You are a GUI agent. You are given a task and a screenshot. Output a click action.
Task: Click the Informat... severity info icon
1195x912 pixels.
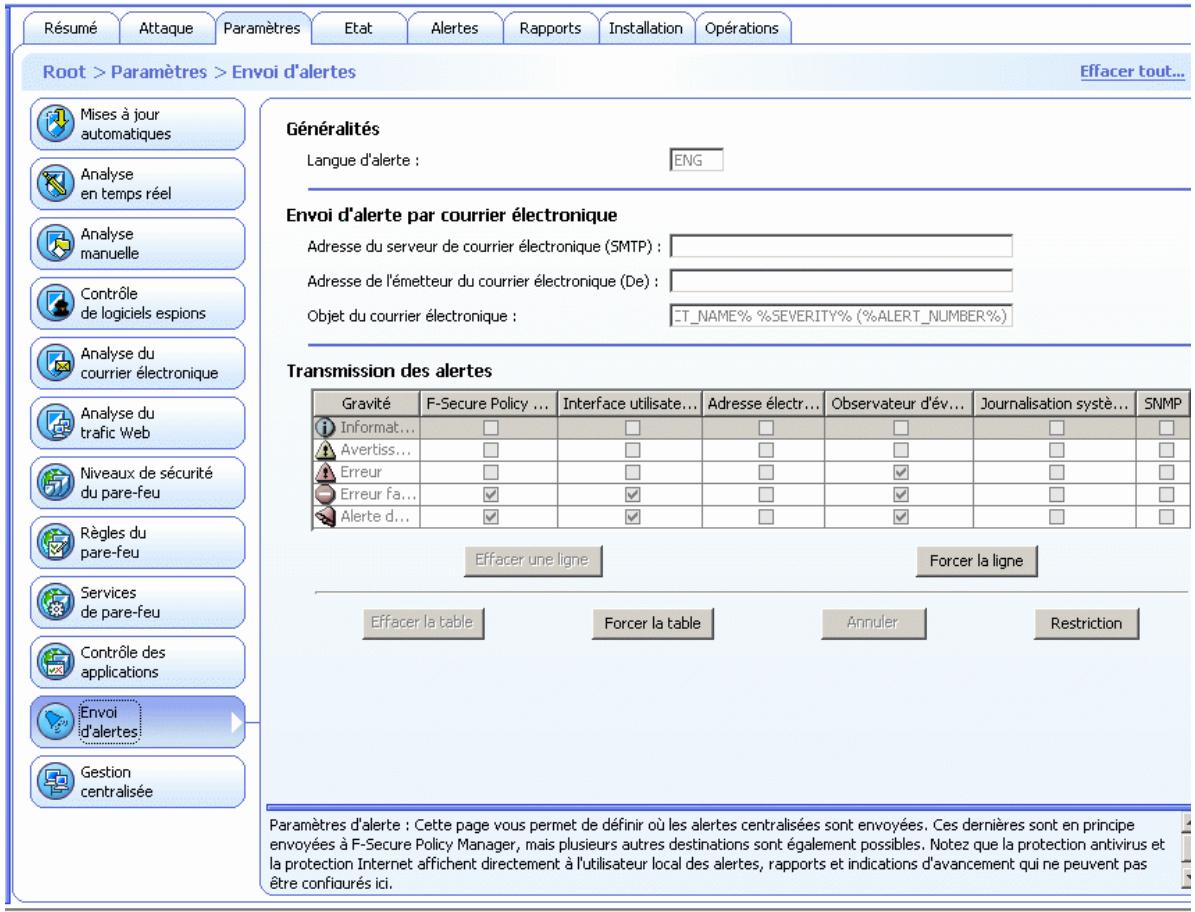click(x=325, y=428)
